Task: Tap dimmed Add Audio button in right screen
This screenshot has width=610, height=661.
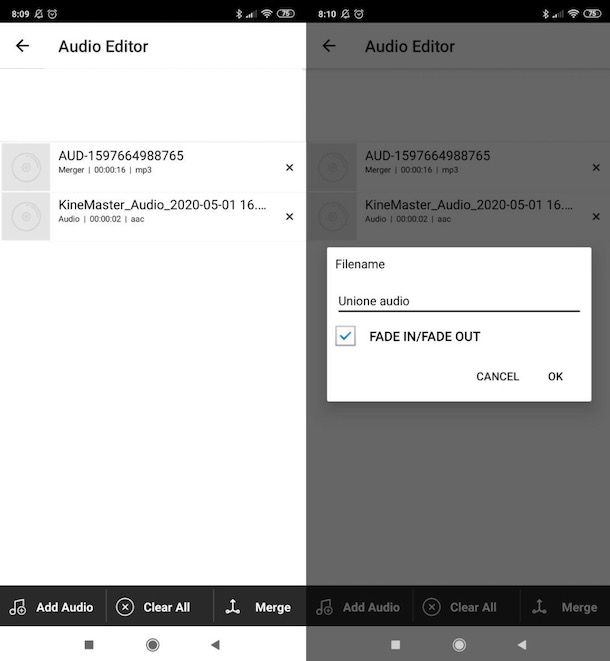Action: (358, 607)
